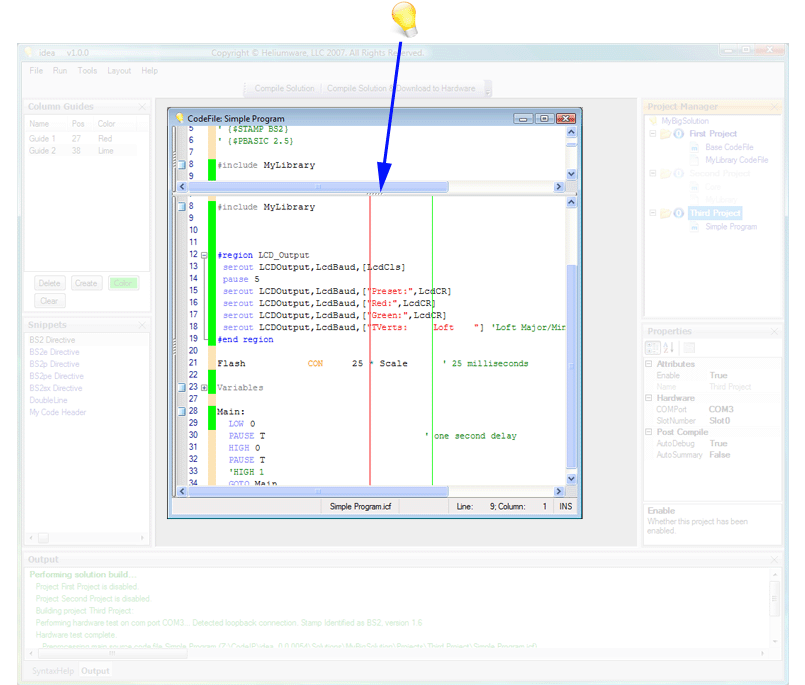Switch to the SyntaxHelp tab at the bottom
Viewport: 805px width, 685px height.
[52, 671]
